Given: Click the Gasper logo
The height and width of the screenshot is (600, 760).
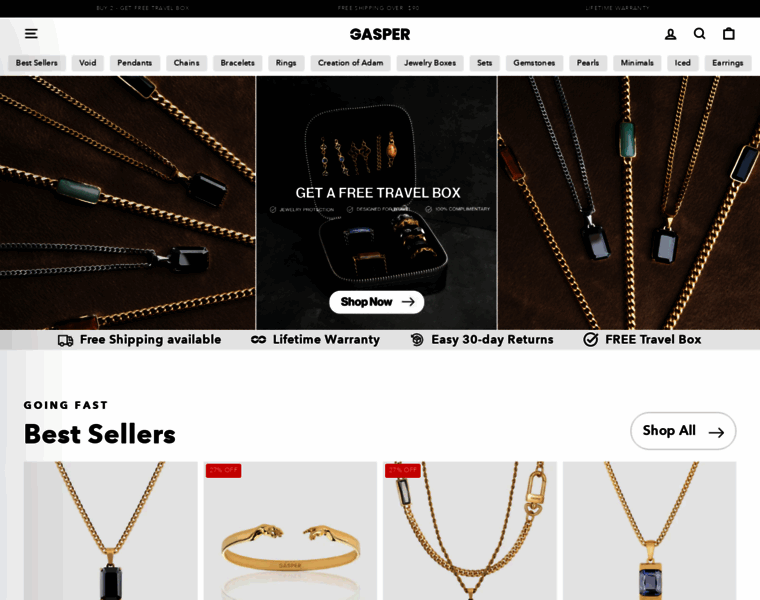Looking at the screenshot, I should click(380, 34).
